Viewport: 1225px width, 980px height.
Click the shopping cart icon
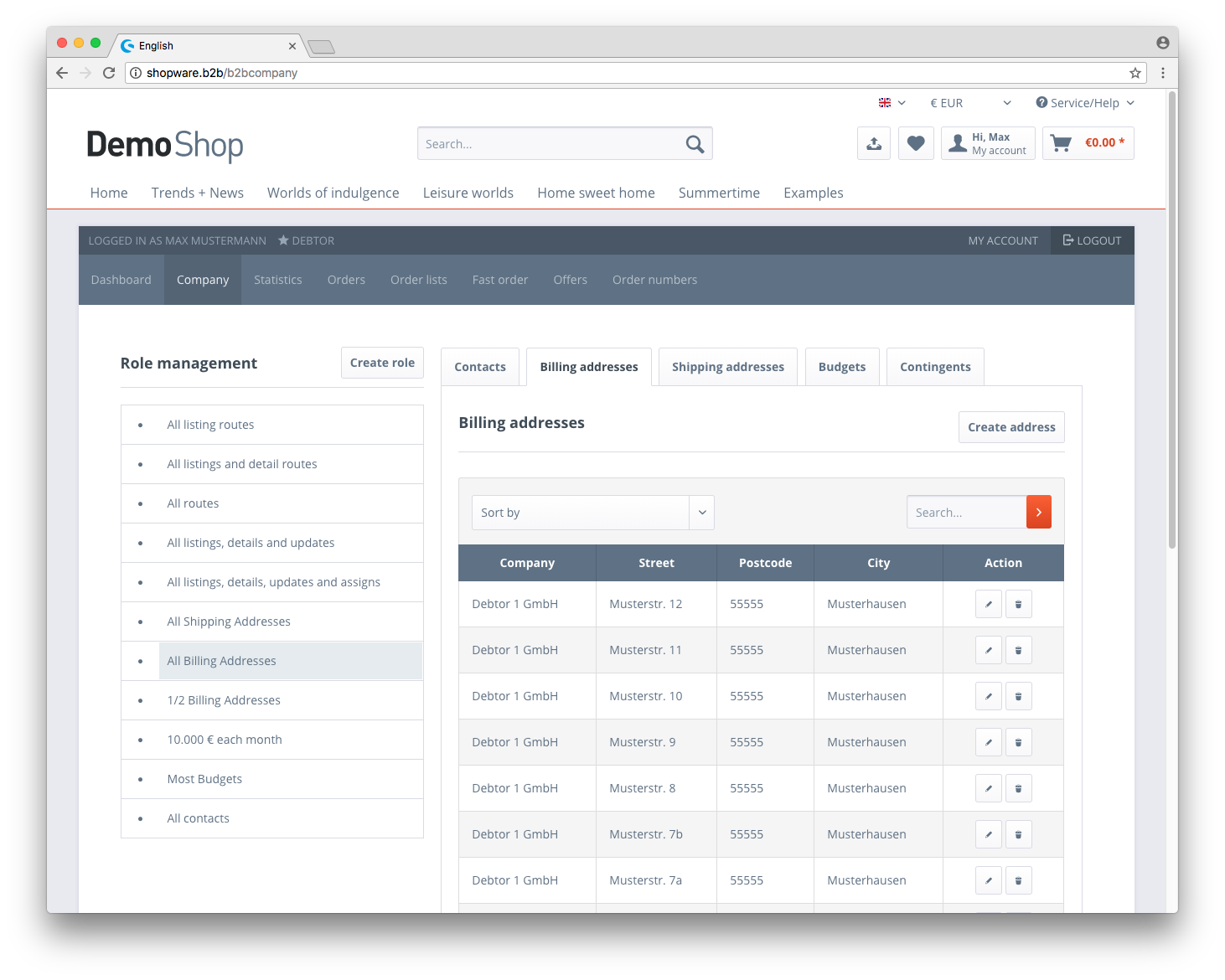(1062, 143)
